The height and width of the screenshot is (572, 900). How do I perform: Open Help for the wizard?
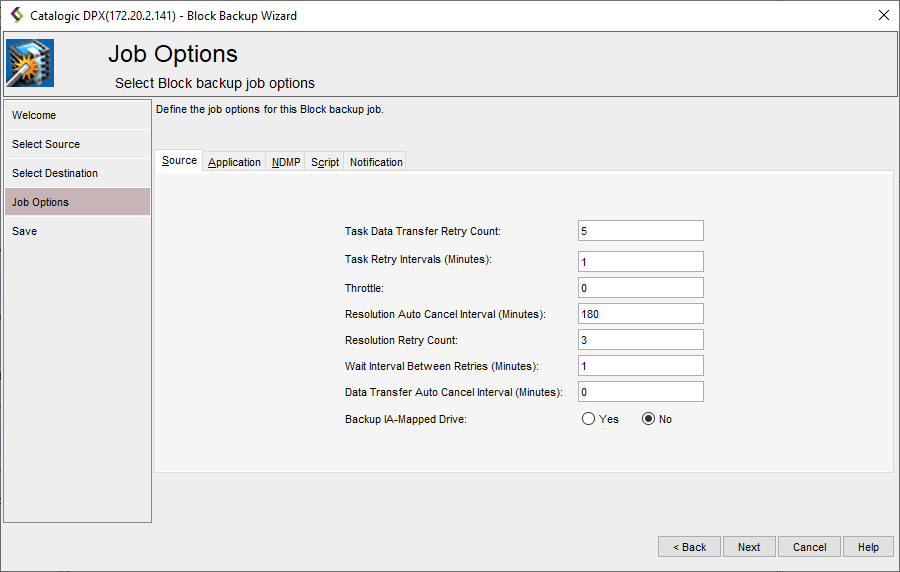coord(868,547)
